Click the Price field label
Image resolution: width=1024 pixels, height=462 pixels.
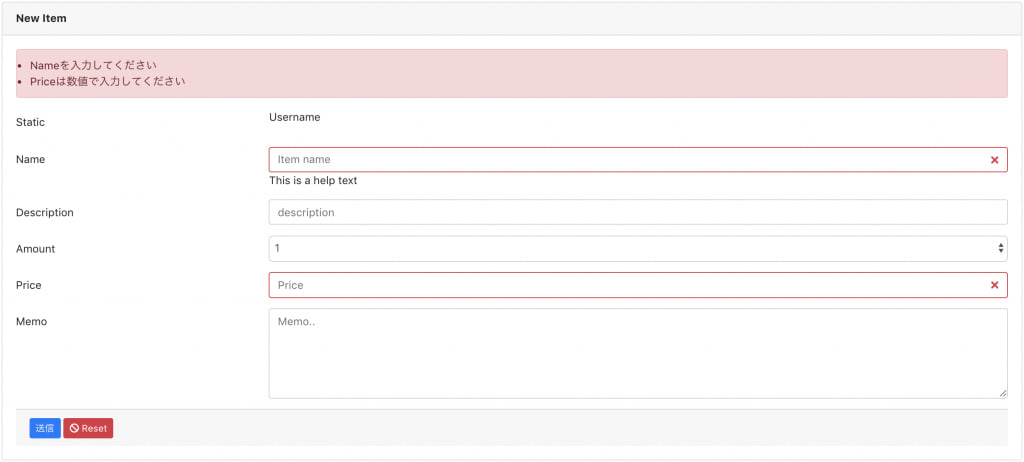(29, 286)
